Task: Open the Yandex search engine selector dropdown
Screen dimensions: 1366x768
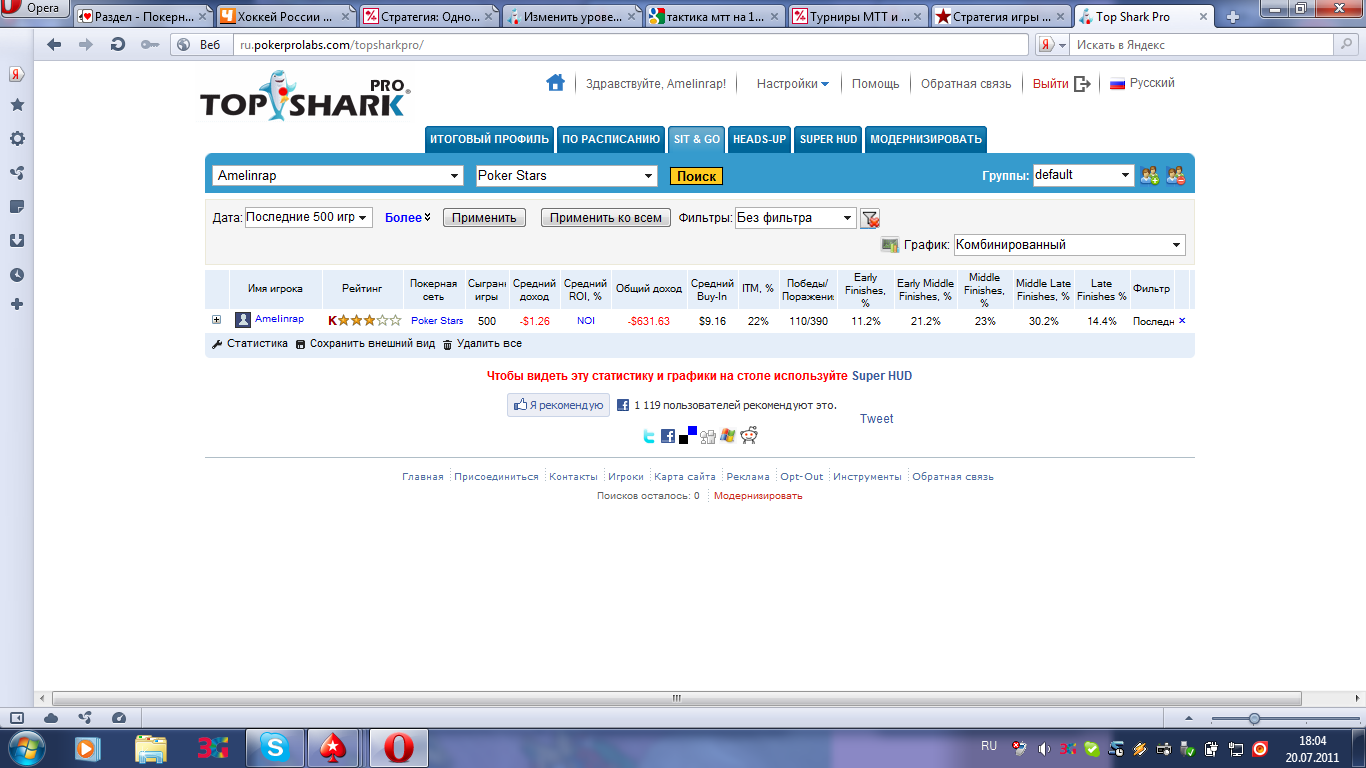Action: pos(1051,45)
